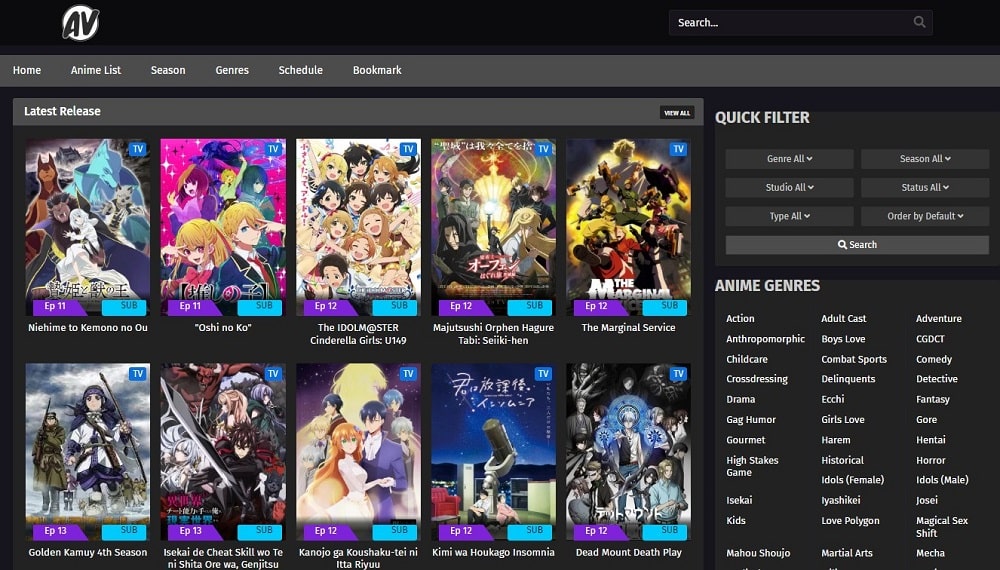Screen dimensions: 1000x570
Task: Select the Idols (Female) genre link
Action: click(853, 480)
